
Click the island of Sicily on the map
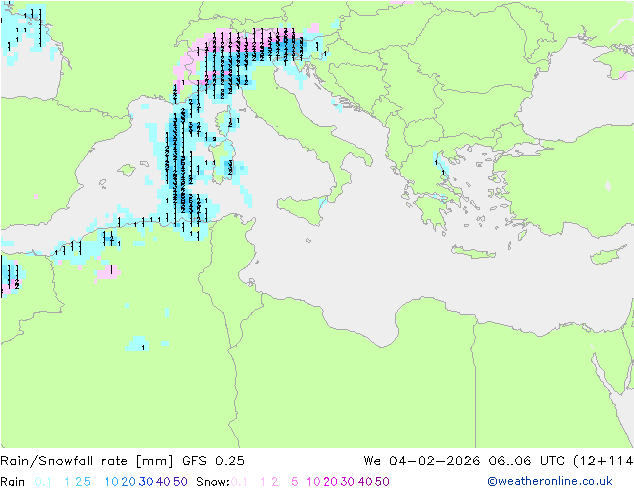pyautogui.click(x=302, y=209)
